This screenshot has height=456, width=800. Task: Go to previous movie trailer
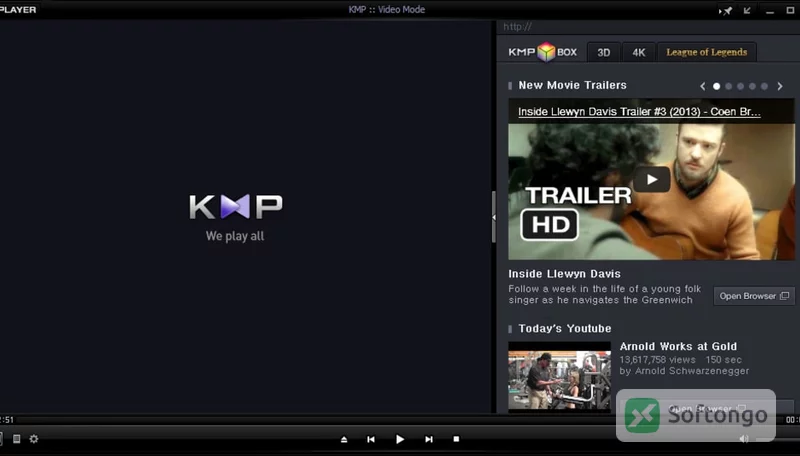coord(703,86)
